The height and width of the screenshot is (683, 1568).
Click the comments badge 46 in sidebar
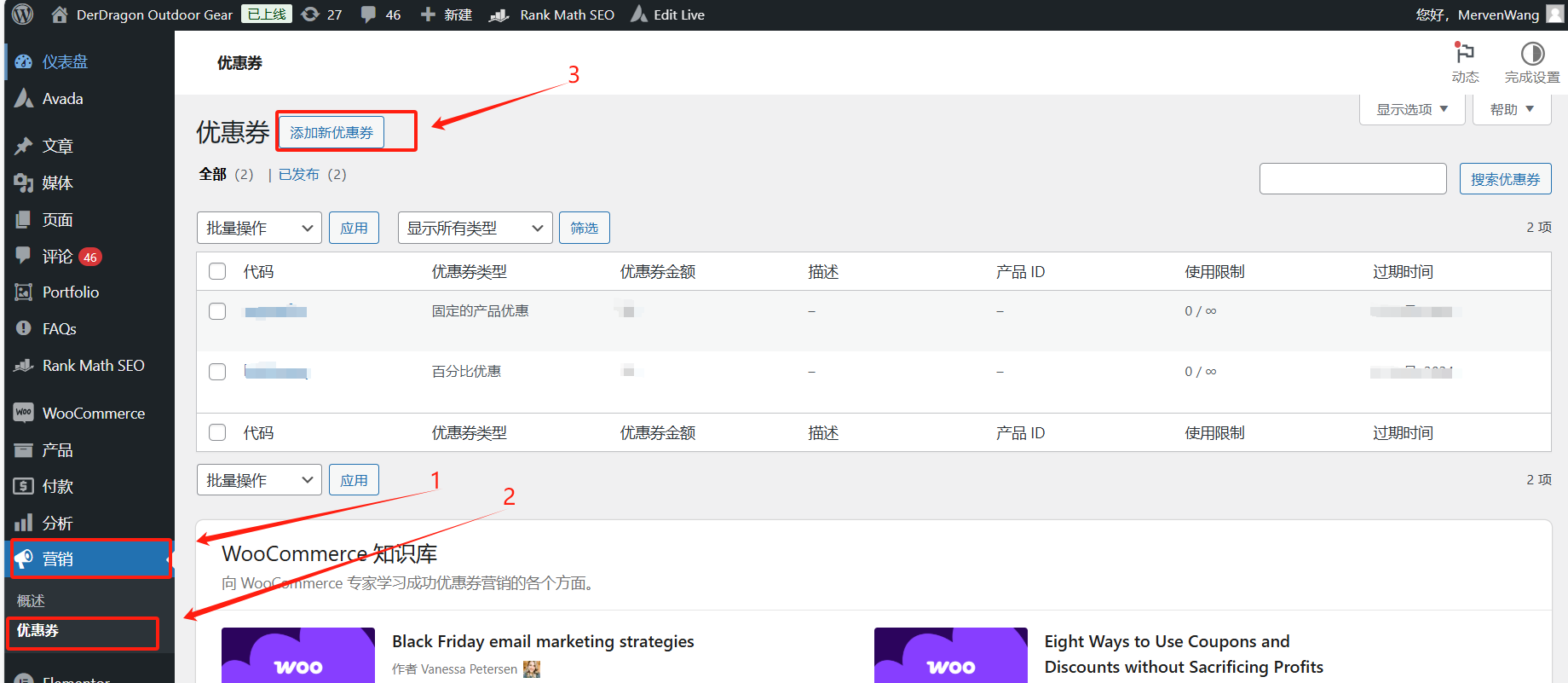point(90,257)
